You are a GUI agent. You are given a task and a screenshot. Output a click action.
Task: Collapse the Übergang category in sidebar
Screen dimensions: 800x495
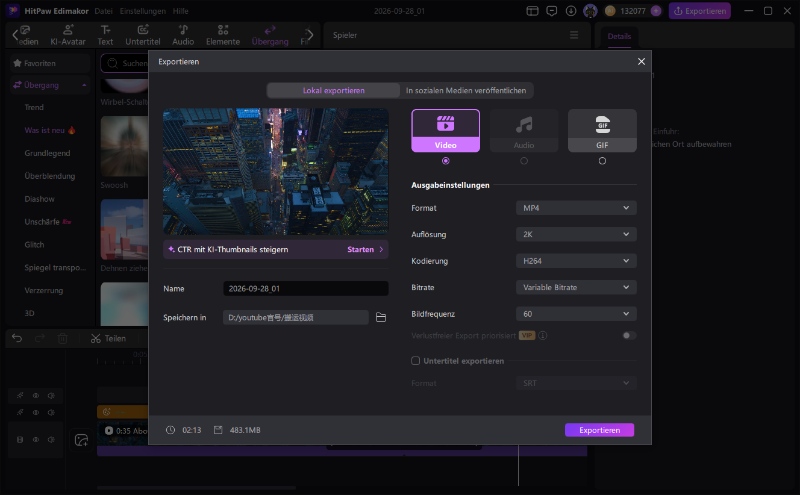(84, 85)
